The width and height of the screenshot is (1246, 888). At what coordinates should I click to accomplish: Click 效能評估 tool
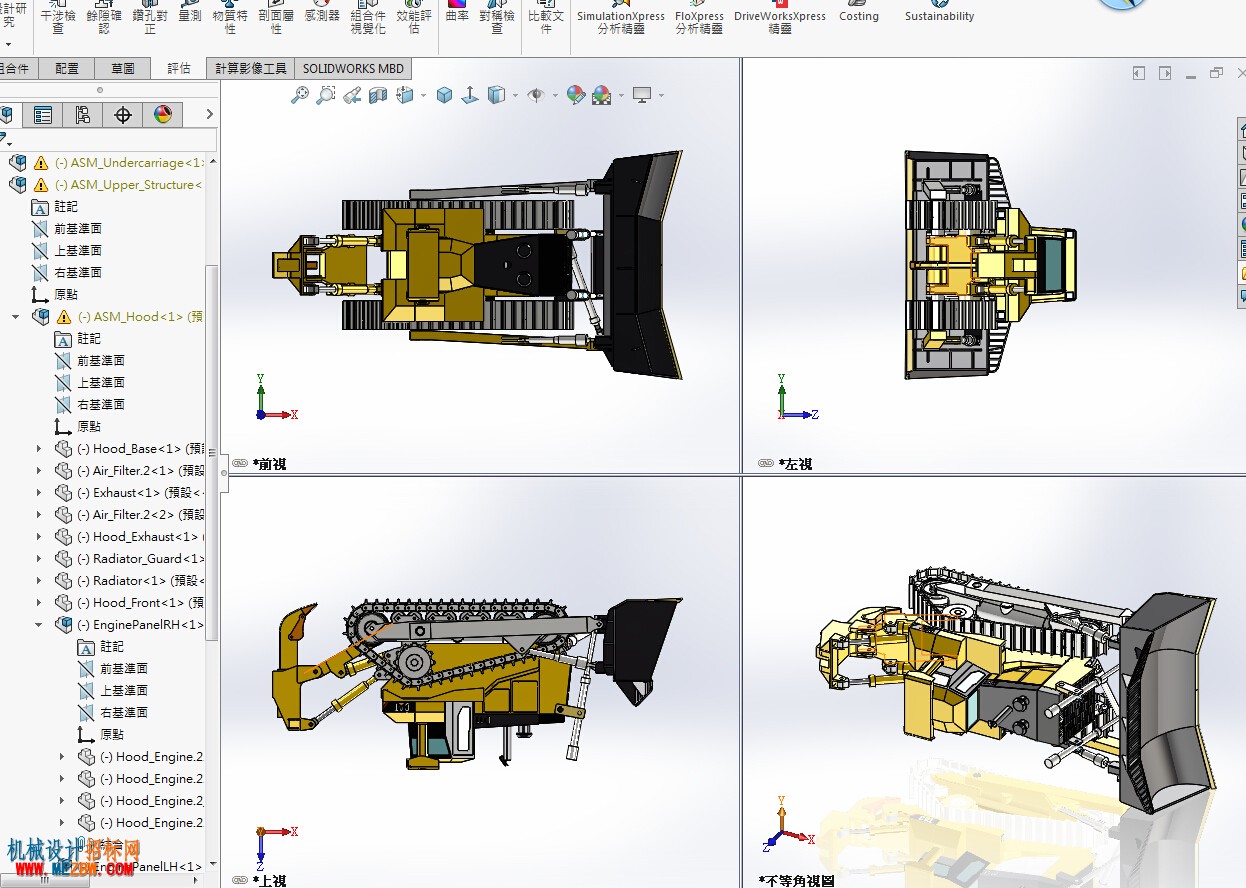coord(414,17)
